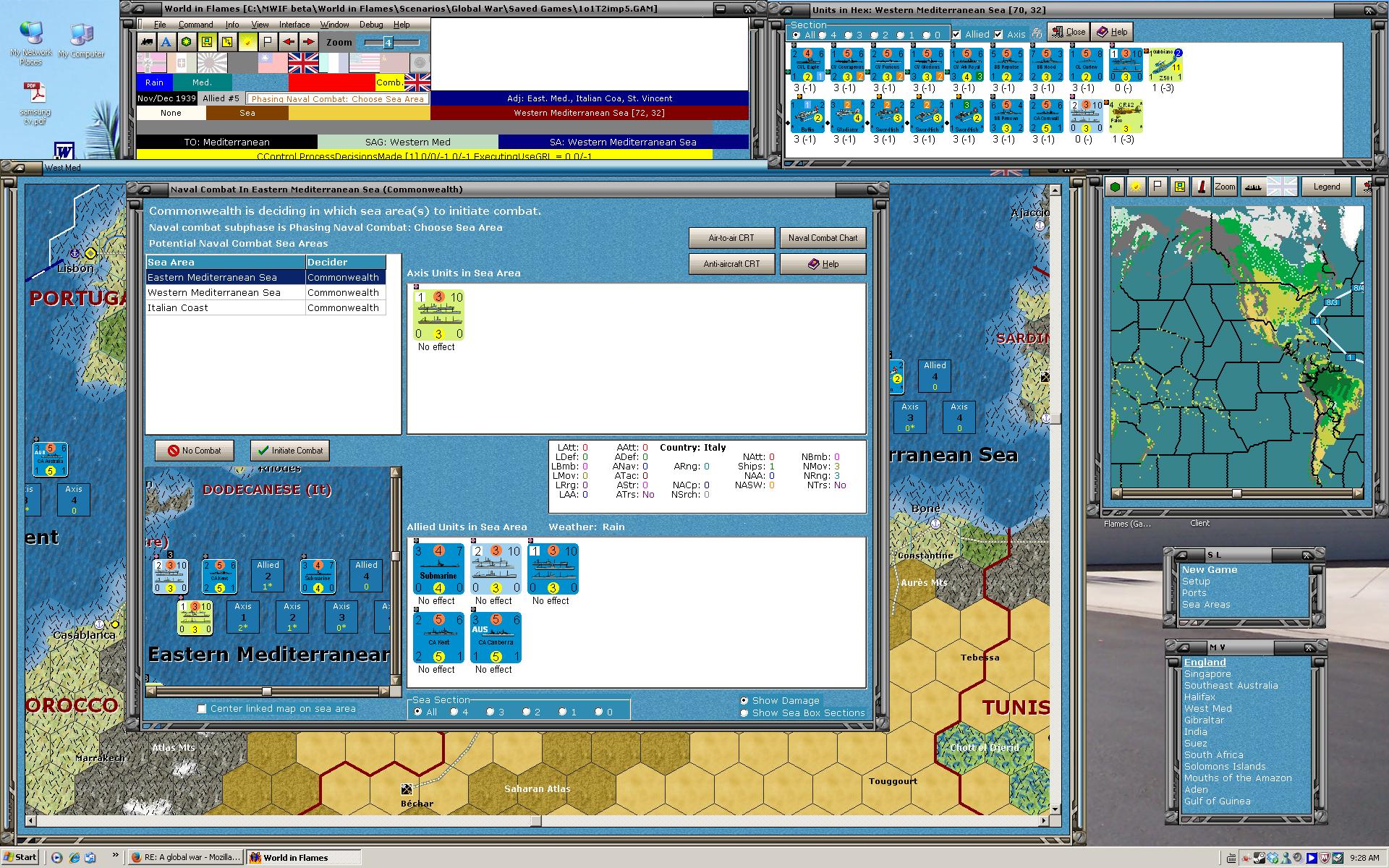This screenshot has width=1389, height=868.
Task: Select Gibraltar in the MV list
Action: coord(1204,720)
